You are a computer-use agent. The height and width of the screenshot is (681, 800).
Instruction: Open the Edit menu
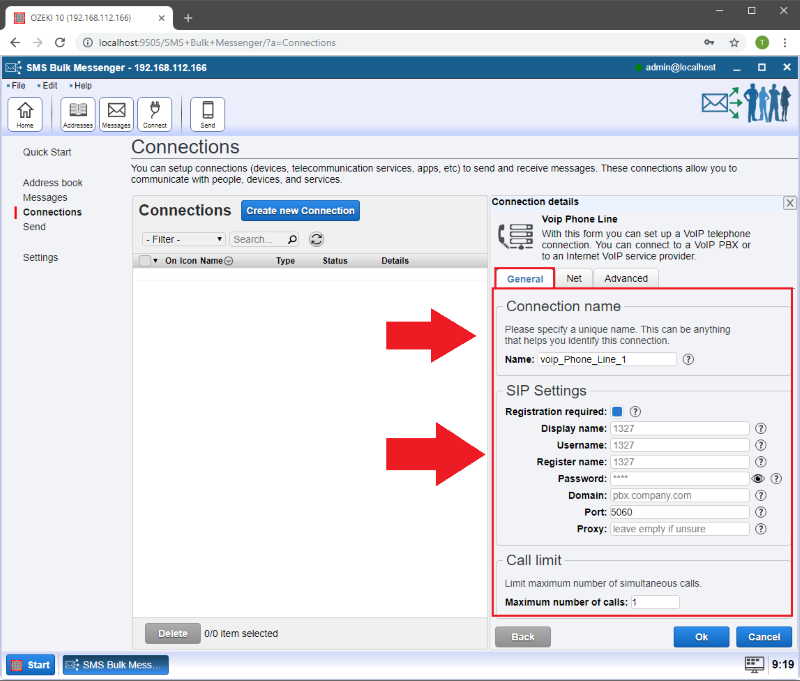49,86
